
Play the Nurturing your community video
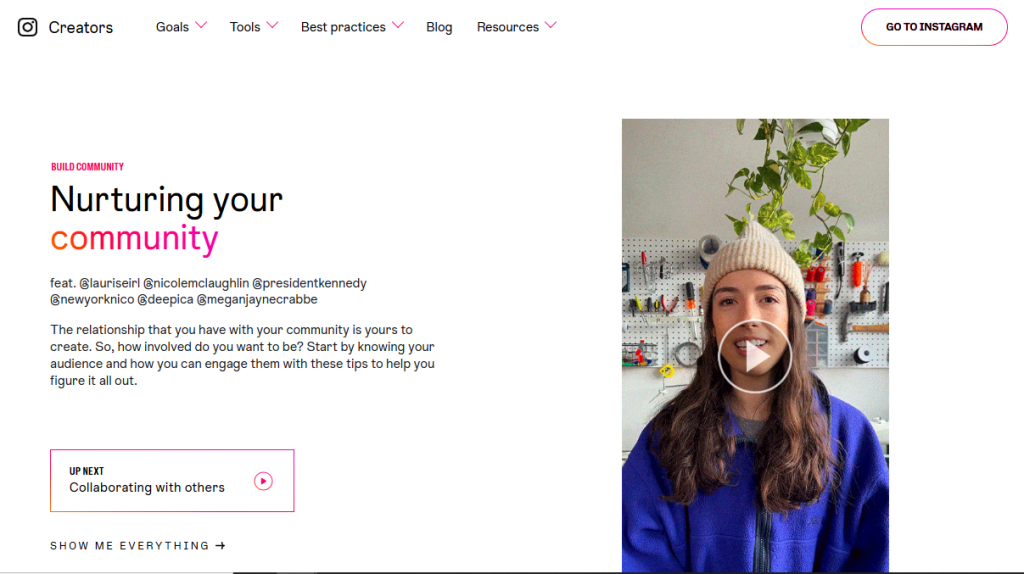755,356
